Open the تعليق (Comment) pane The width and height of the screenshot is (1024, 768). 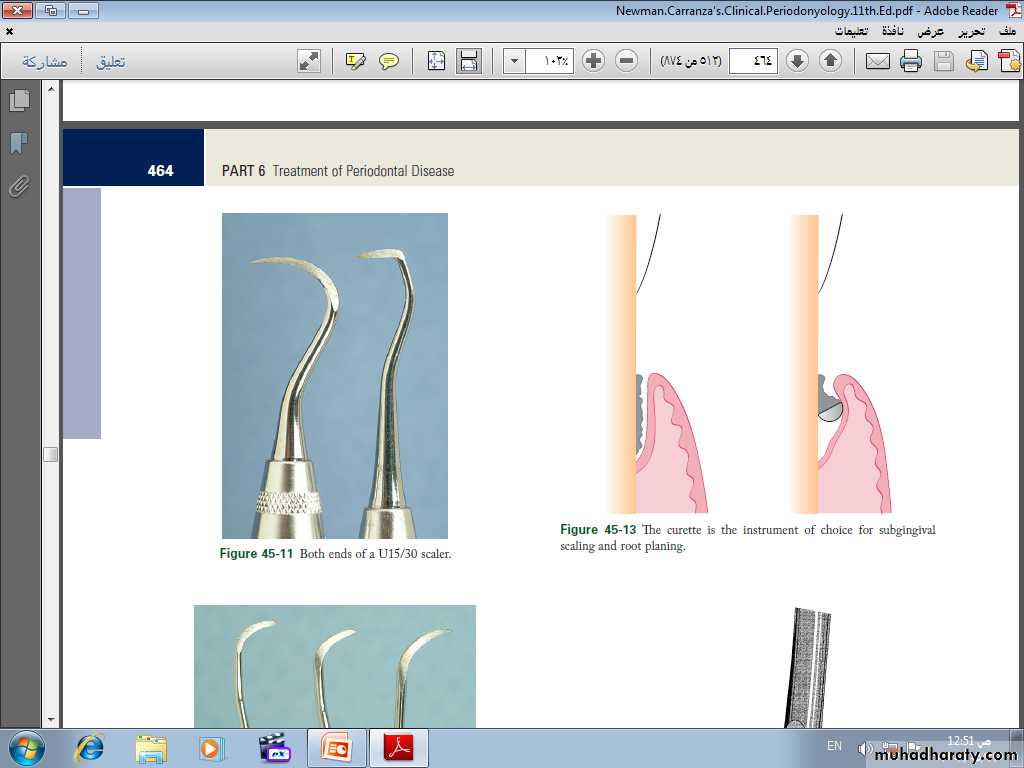point(110,62)
